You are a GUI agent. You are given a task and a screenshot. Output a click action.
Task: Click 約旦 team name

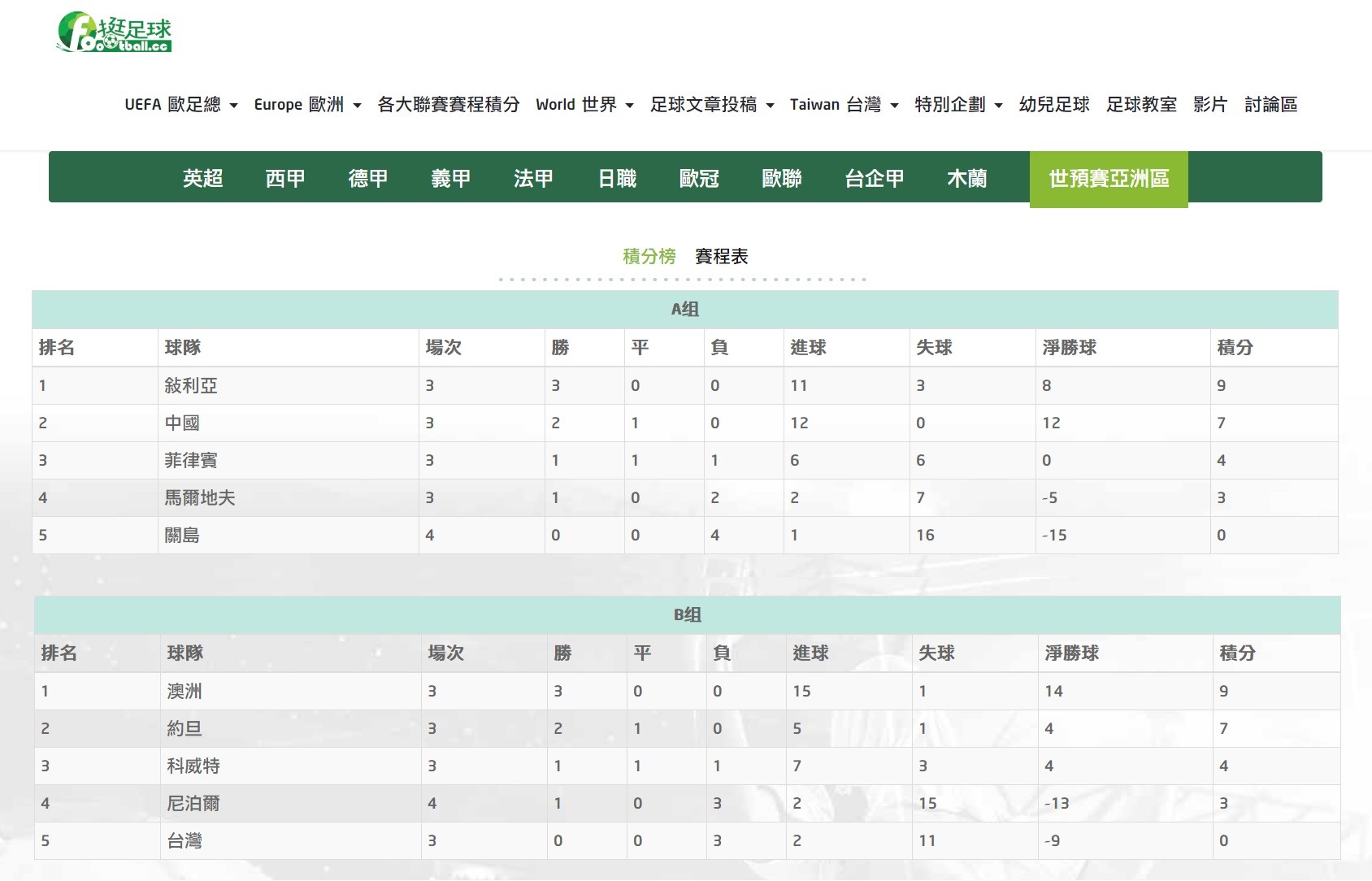185,728
